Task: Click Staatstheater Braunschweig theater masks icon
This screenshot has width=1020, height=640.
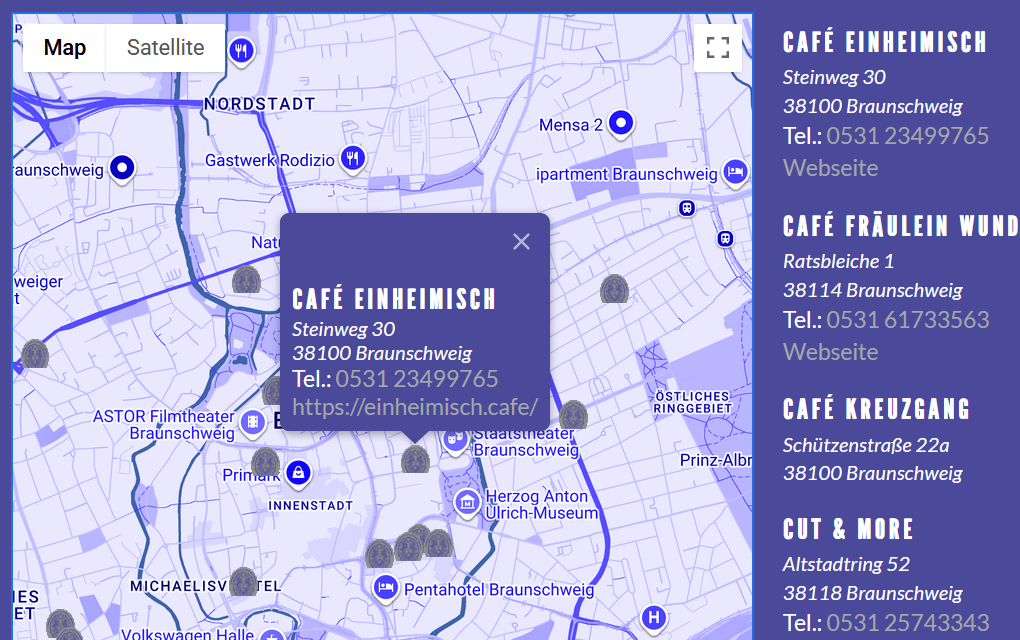Action: (x=455, y=441)
